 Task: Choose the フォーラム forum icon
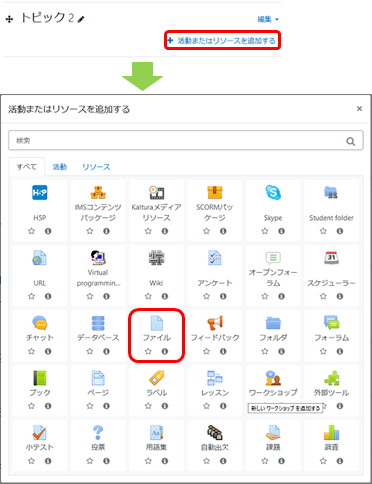331,323
